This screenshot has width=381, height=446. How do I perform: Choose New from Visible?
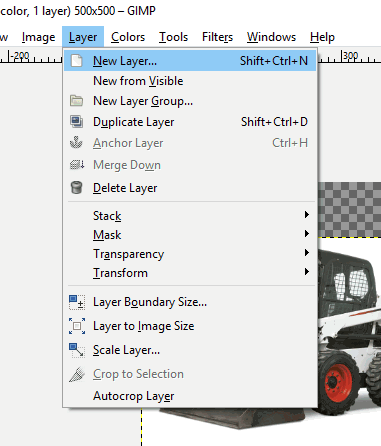(x=190, y=81)
